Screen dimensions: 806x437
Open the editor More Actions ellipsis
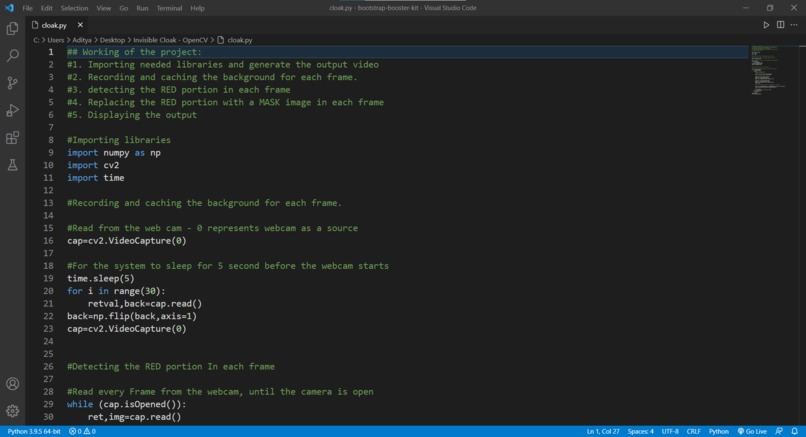pyautogui.click(x=794, y=25)
